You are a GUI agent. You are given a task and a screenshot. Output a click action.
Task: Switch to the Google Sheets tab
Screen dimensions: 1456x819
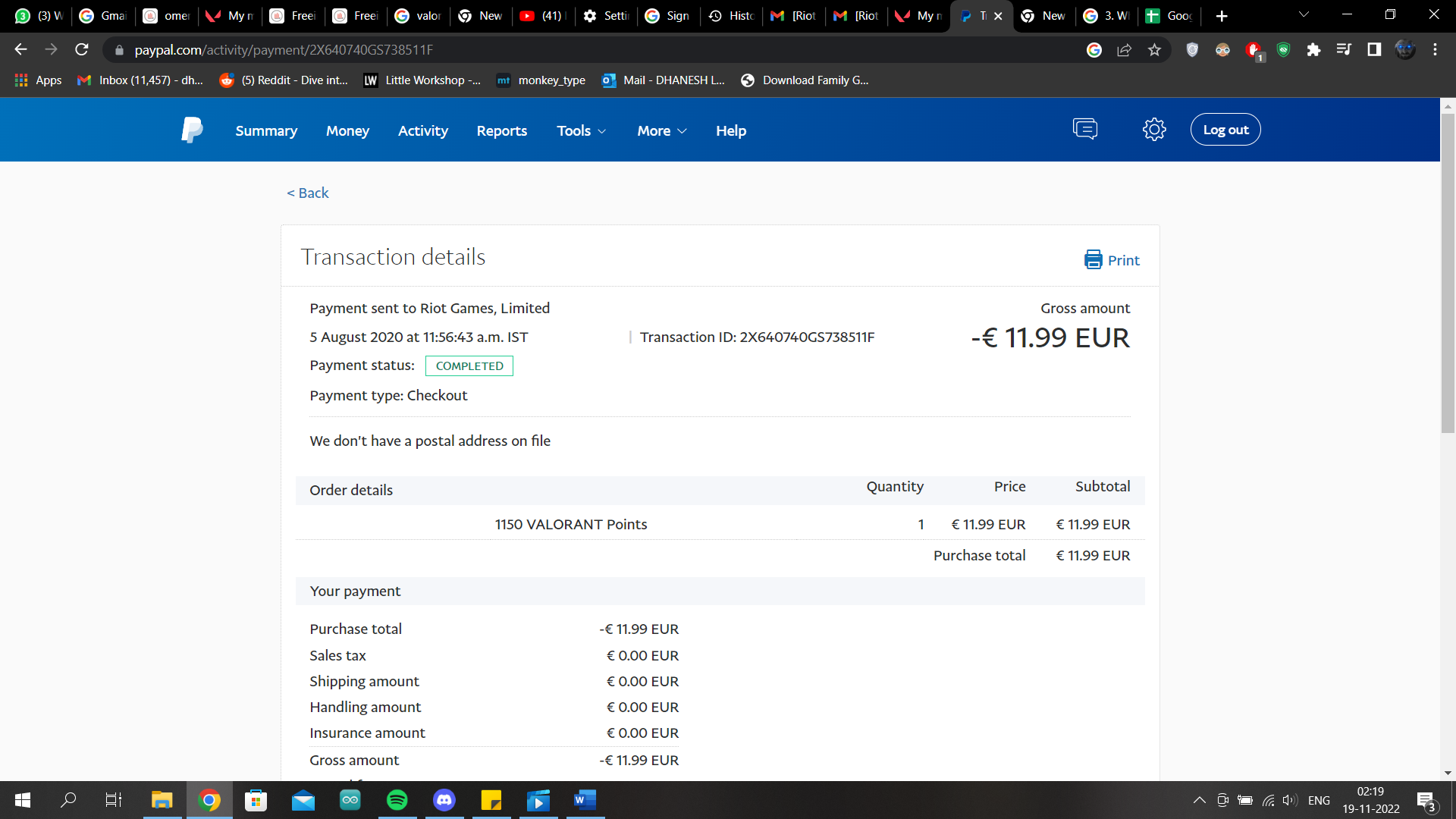1170,16
